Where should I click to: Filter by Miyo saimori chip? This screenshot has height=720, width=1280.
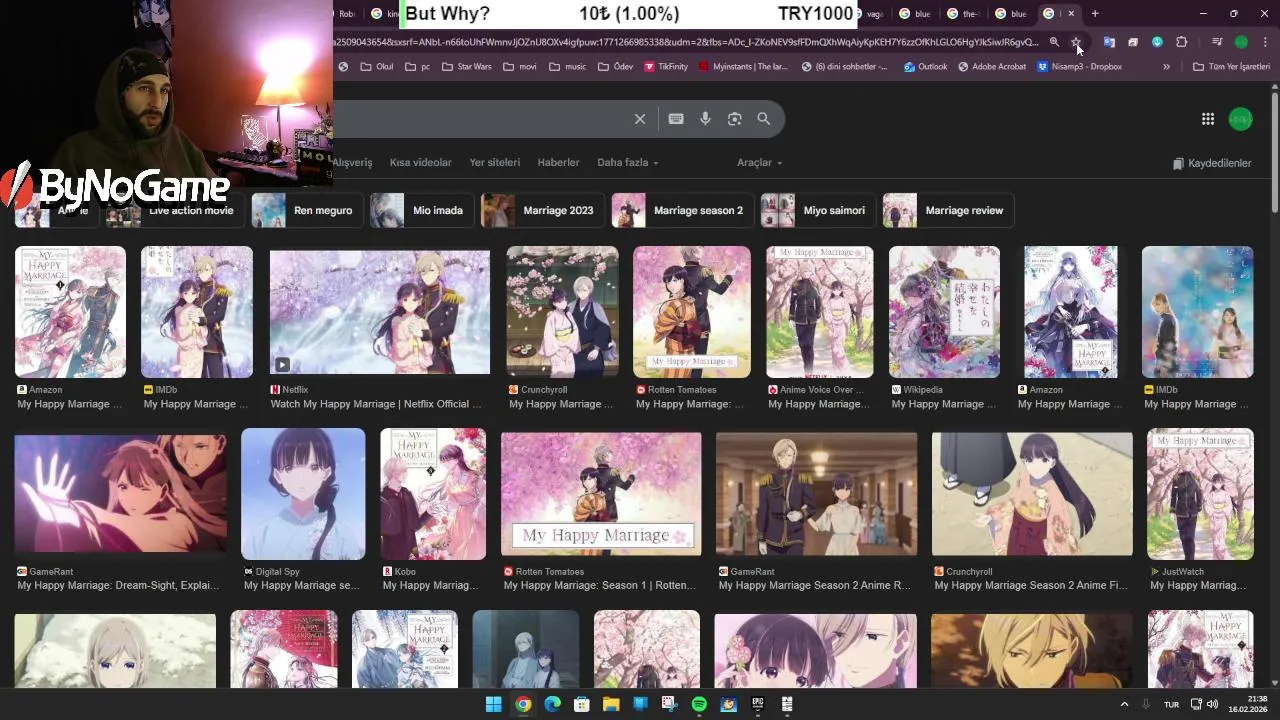point(819,210)
